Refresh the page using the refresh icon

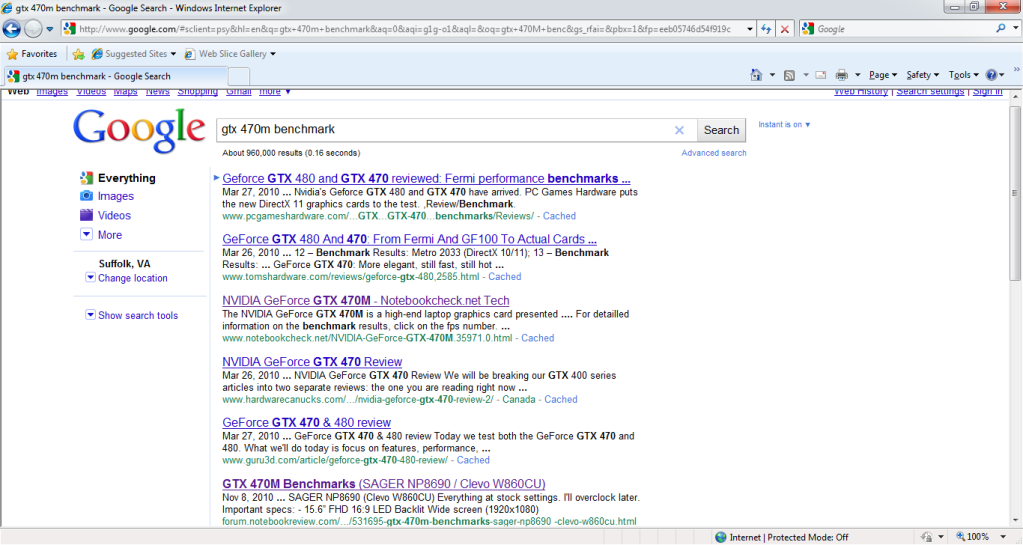coord(766,29)
